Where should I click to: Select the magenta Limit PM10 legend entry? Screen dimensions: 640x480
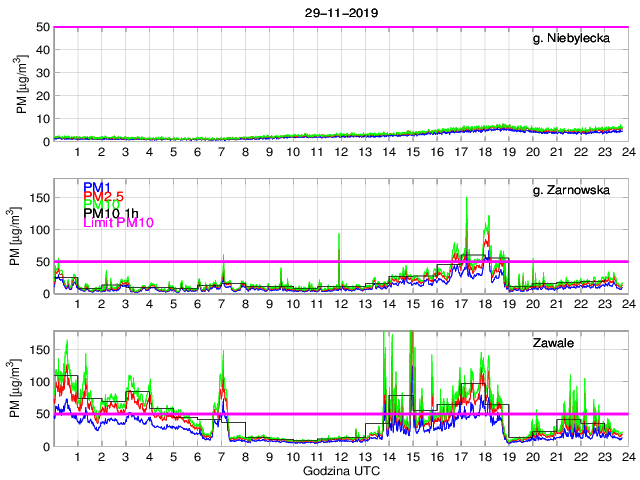(117, 223)
